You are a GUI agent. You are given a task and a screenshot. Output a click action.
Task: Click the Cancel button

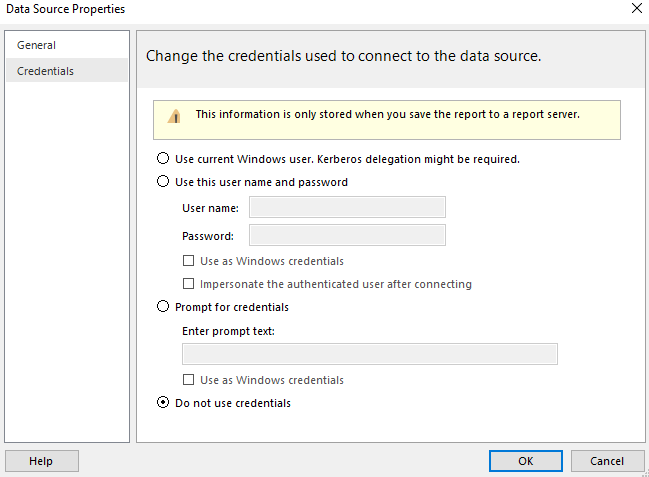coord(607,461)
